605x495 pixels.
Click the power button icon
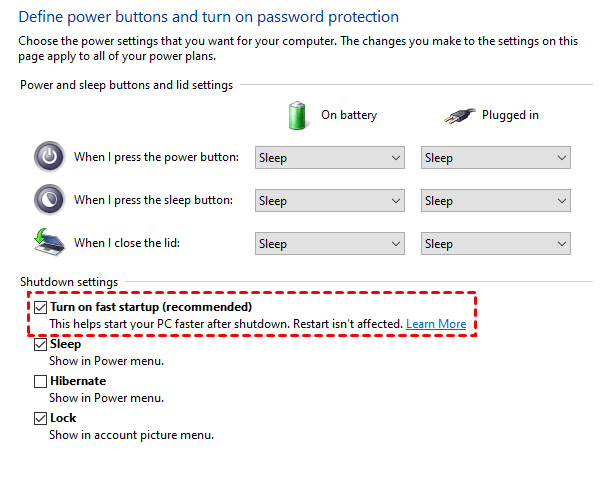click(x=48, y=157)
